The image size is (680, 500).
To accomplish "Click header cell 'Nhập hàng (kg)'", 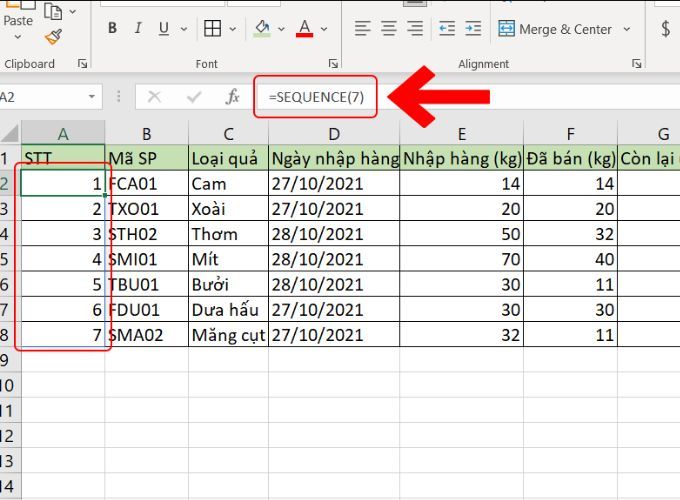I will pos(462,158).
